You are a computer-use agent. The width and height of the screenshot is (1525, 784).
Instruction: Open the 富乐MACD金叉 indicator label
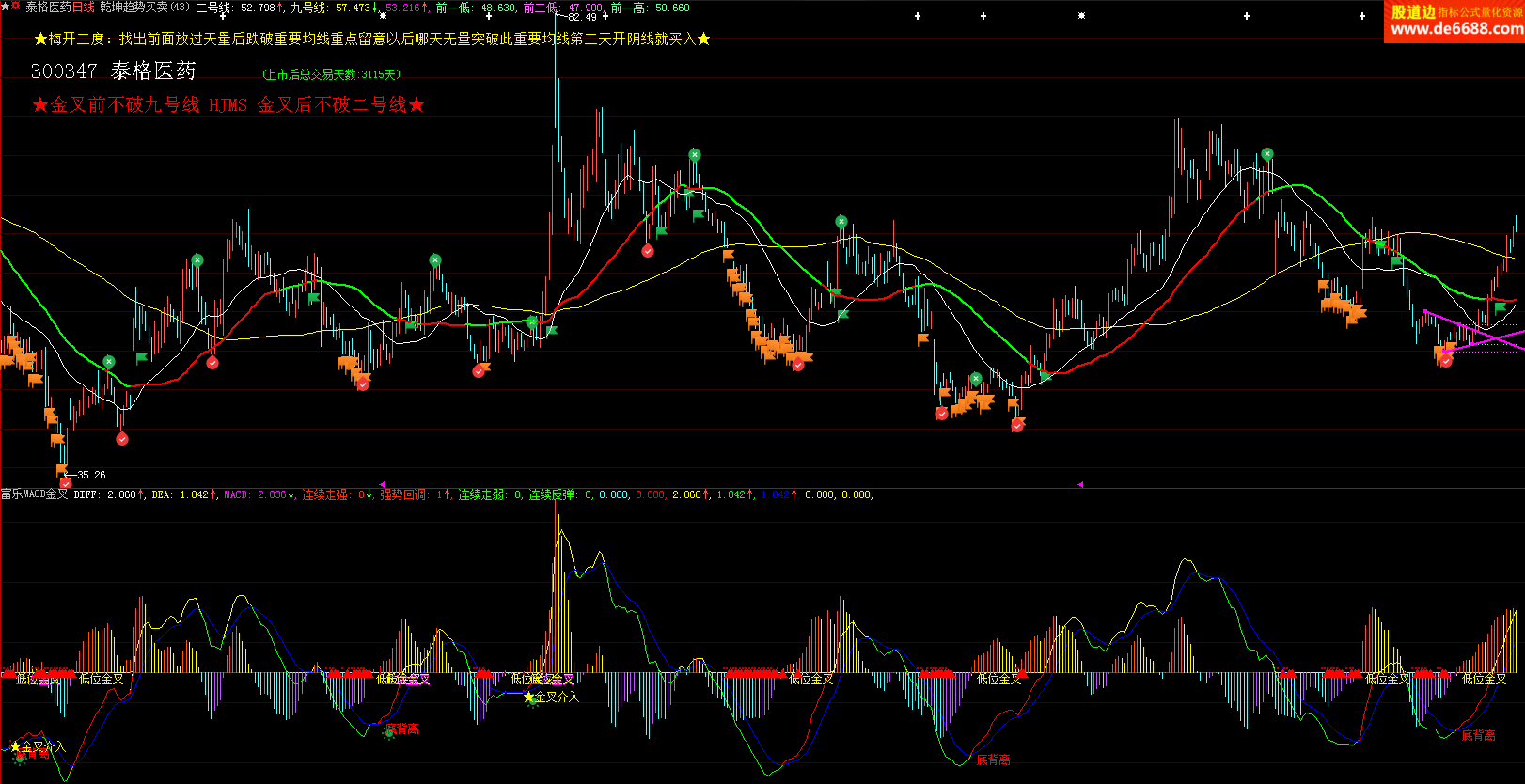coord(34,494)
